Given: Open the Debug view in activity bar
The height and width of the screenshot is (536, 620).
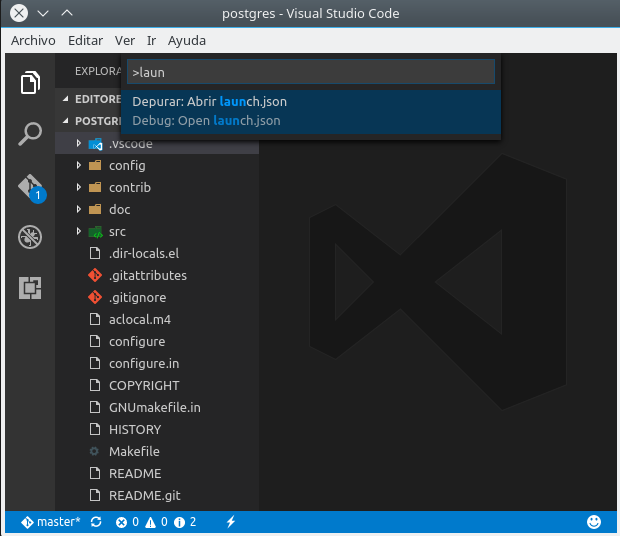Looking at the screenshot, I should tap(30, 237).
